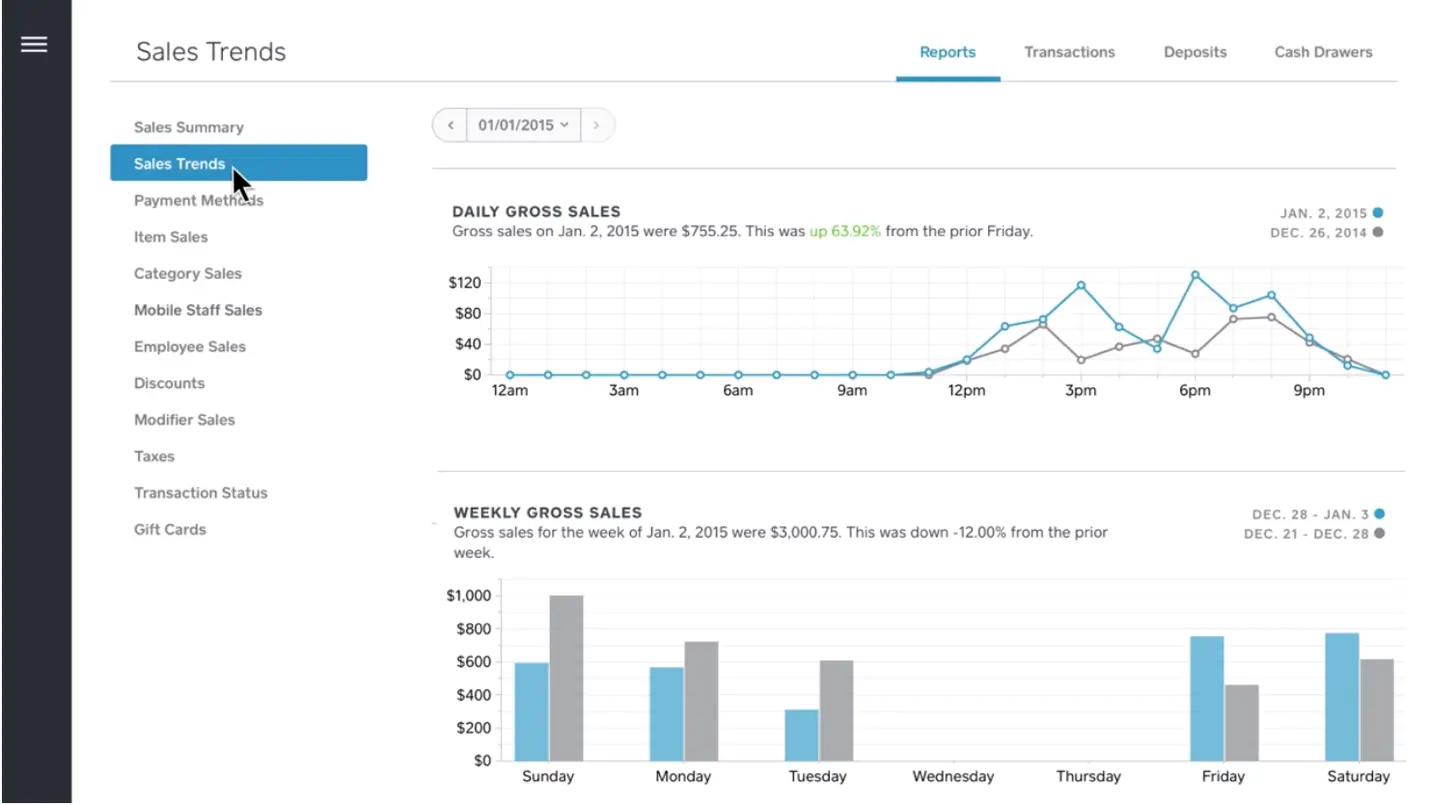The width and height of the screenshot is (1430, 805).
Task: Open the Category Sales report
Action: (188, 273)
